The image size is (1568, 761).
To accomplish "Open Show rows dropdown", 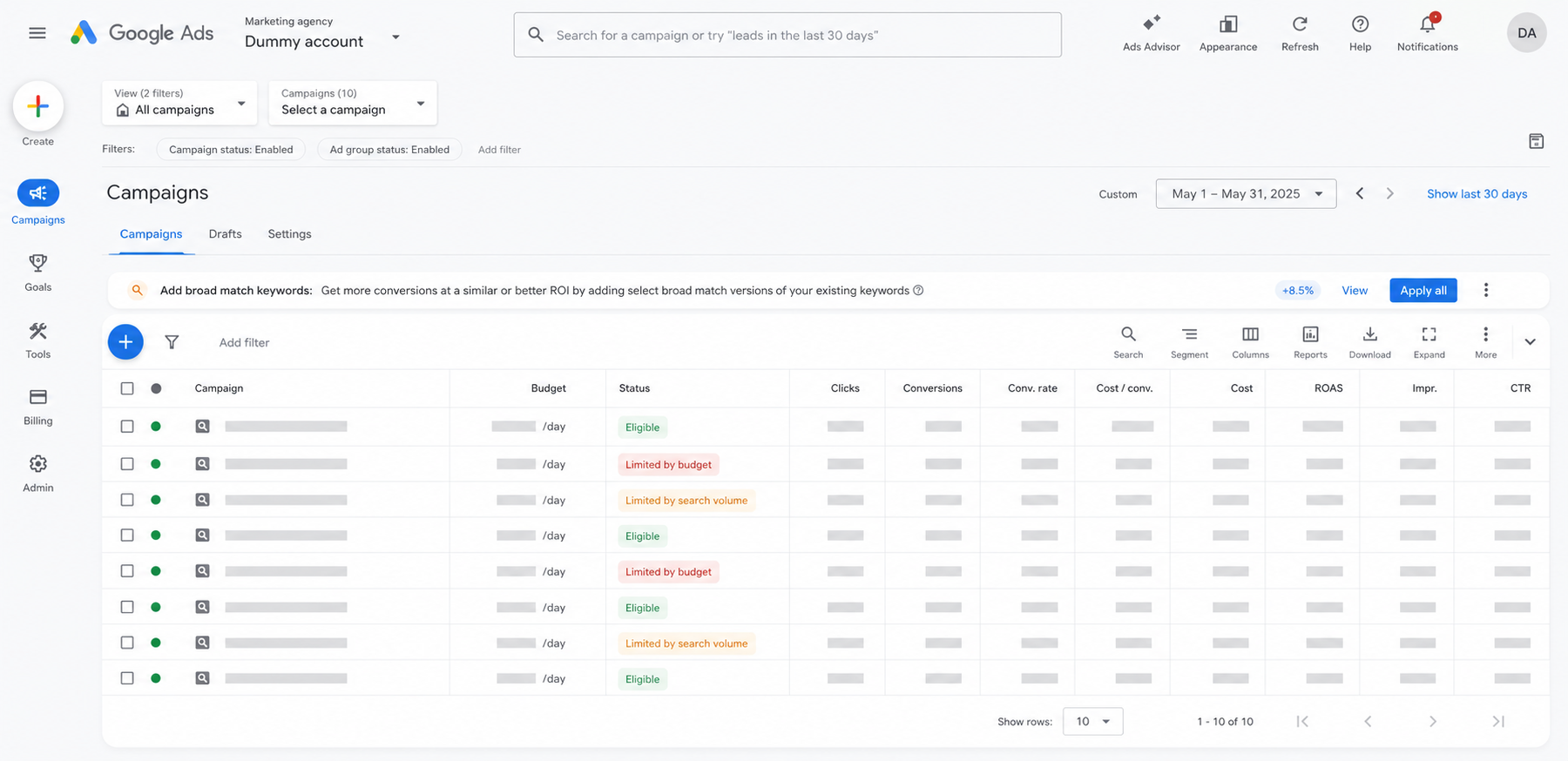I will [1092, 721].
